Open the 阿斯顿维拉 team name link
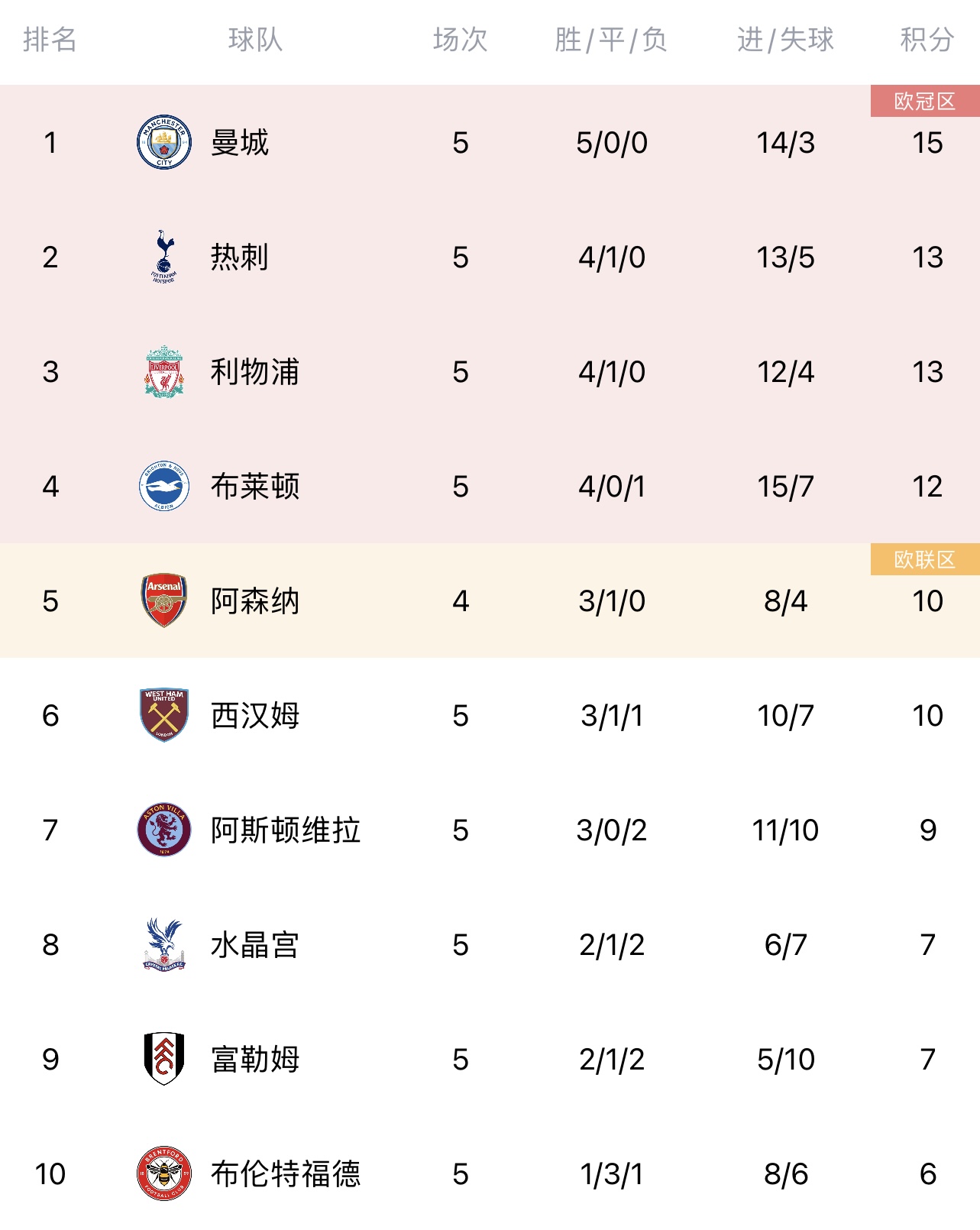Viewport: 980px width, 1230px height. click(x=286, y=830)
